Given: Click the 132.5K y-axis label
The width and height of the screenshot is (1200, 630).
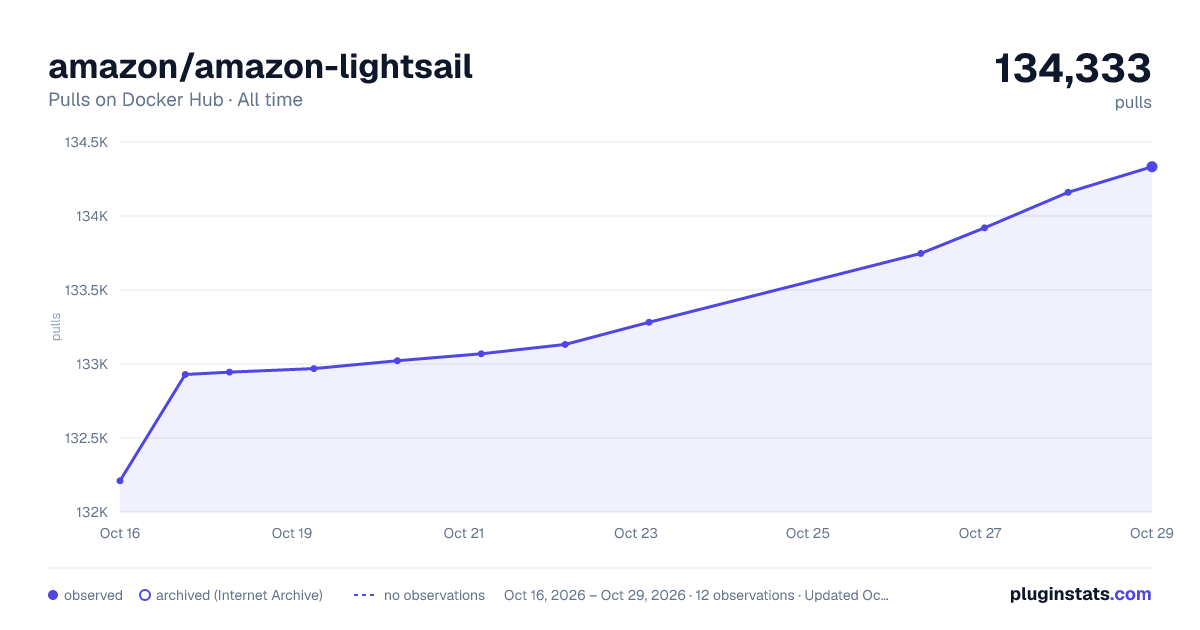Looking at the screenshot, I should pos(86,439).
